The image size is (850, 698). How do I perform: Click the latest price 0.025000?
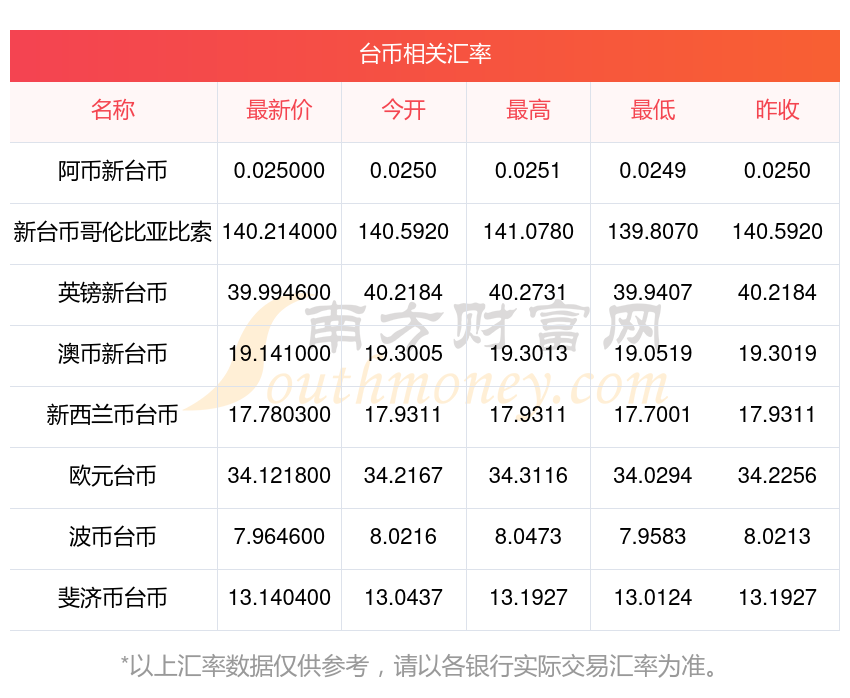tap(279, 171)
